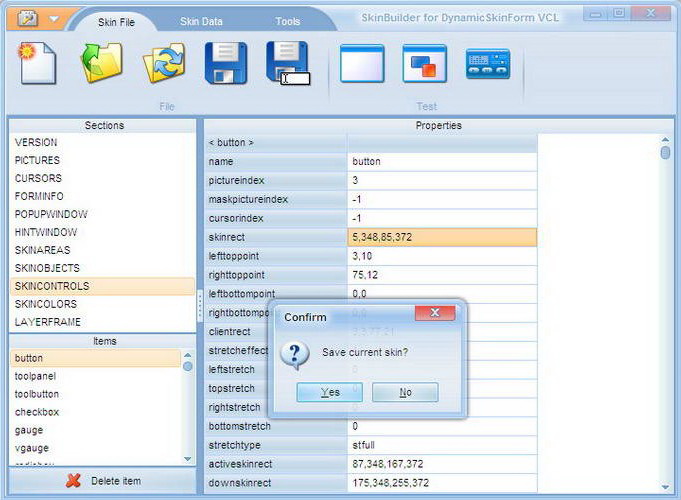Click the Items list scrollbar thumb
This screenshot has height=500, width=681.
pos(188,366)
